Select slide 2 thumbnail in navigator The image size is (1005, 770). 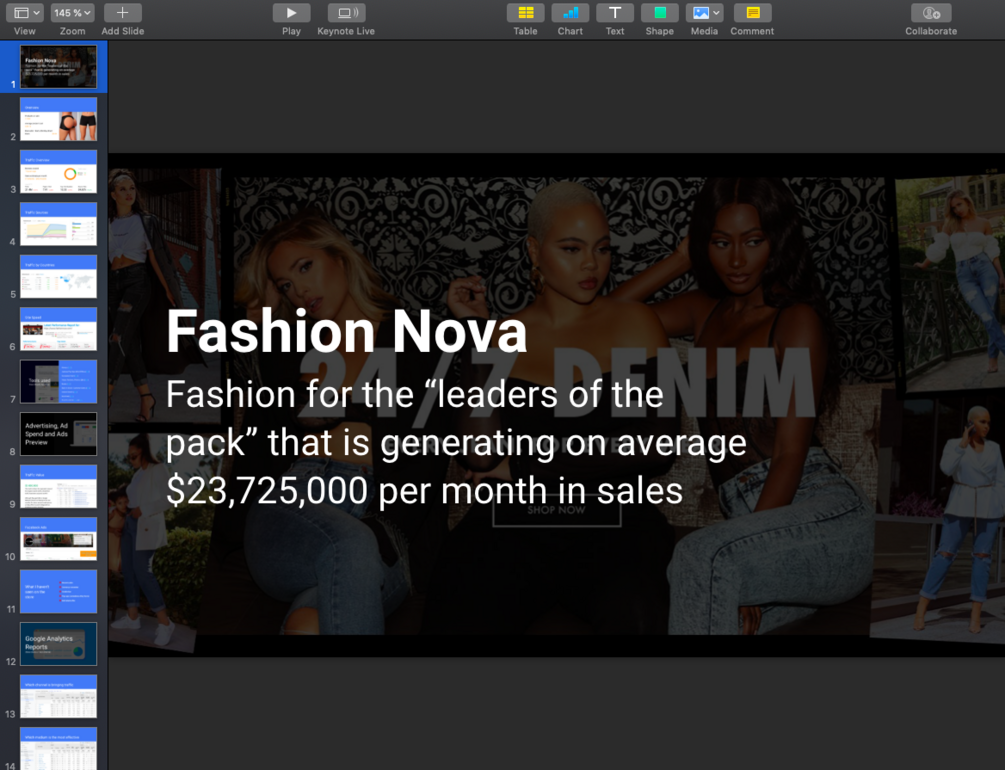pos(58,119)
